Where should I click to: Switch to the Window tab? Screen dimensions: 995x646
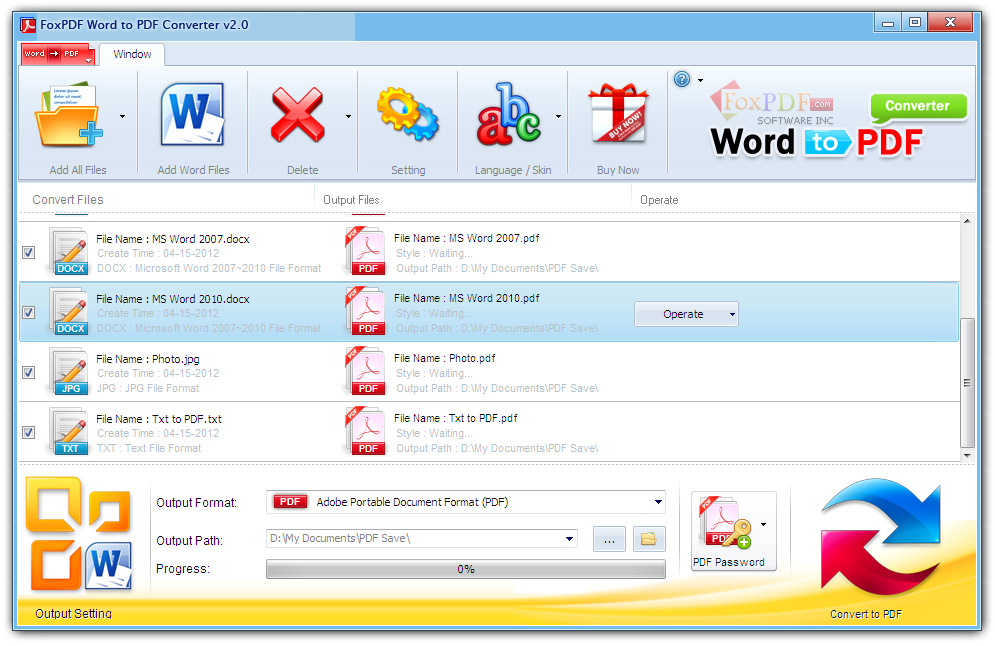(132, 54)
